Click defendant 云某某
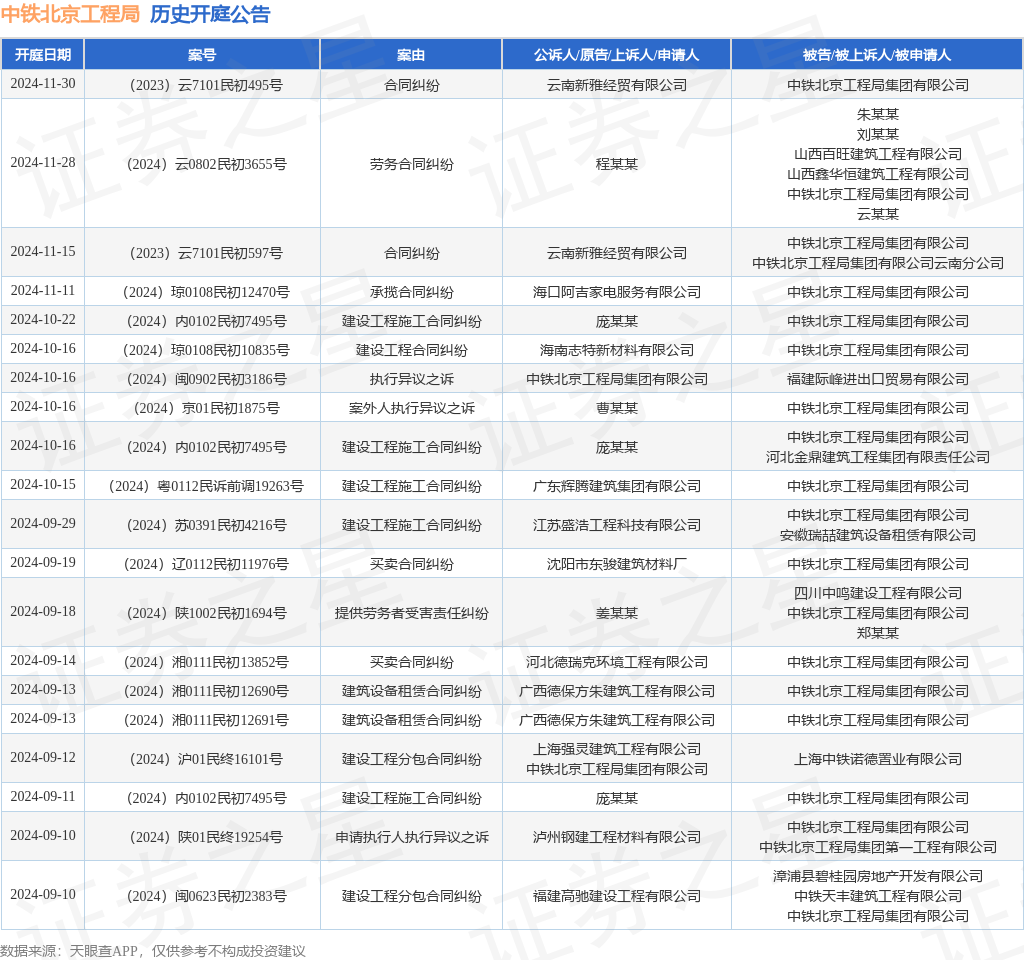The image size is (1024, 960). 878,214
